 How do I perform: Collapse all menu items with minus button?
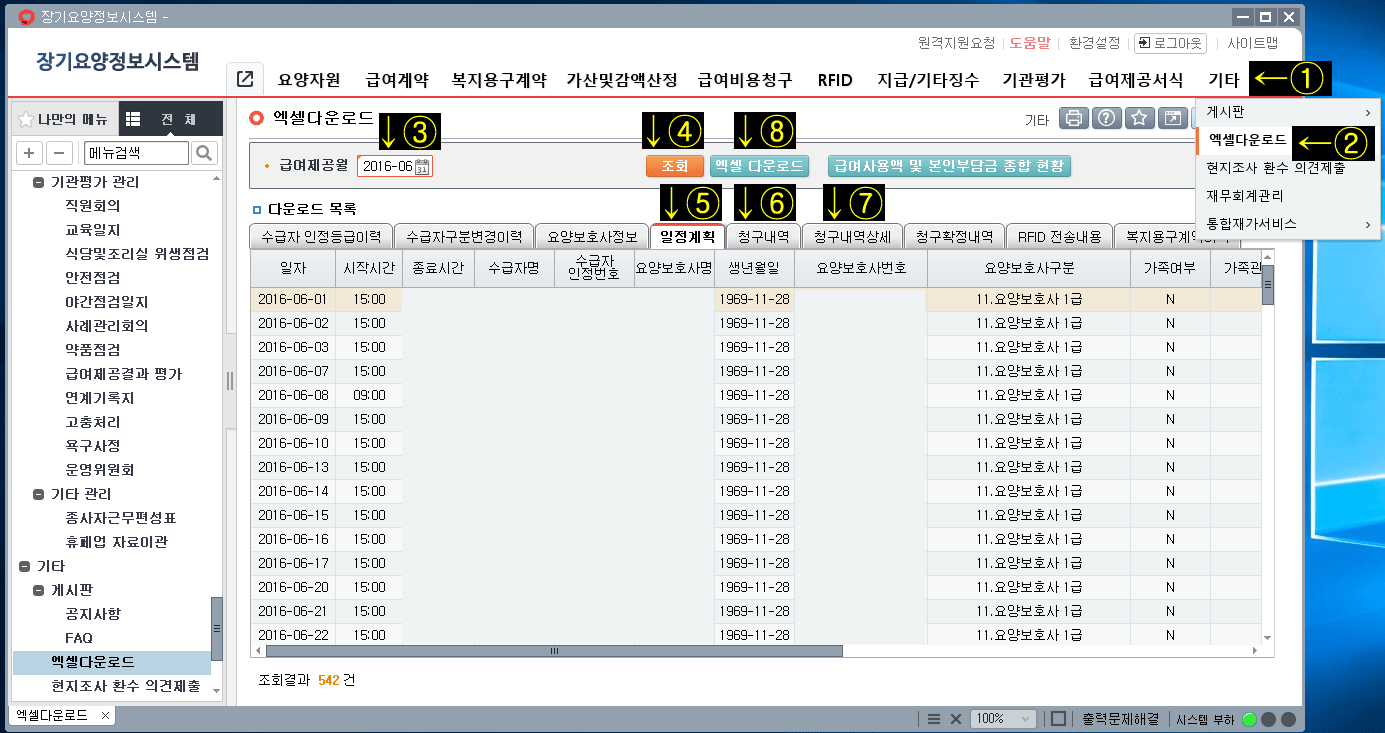(59, 153)
